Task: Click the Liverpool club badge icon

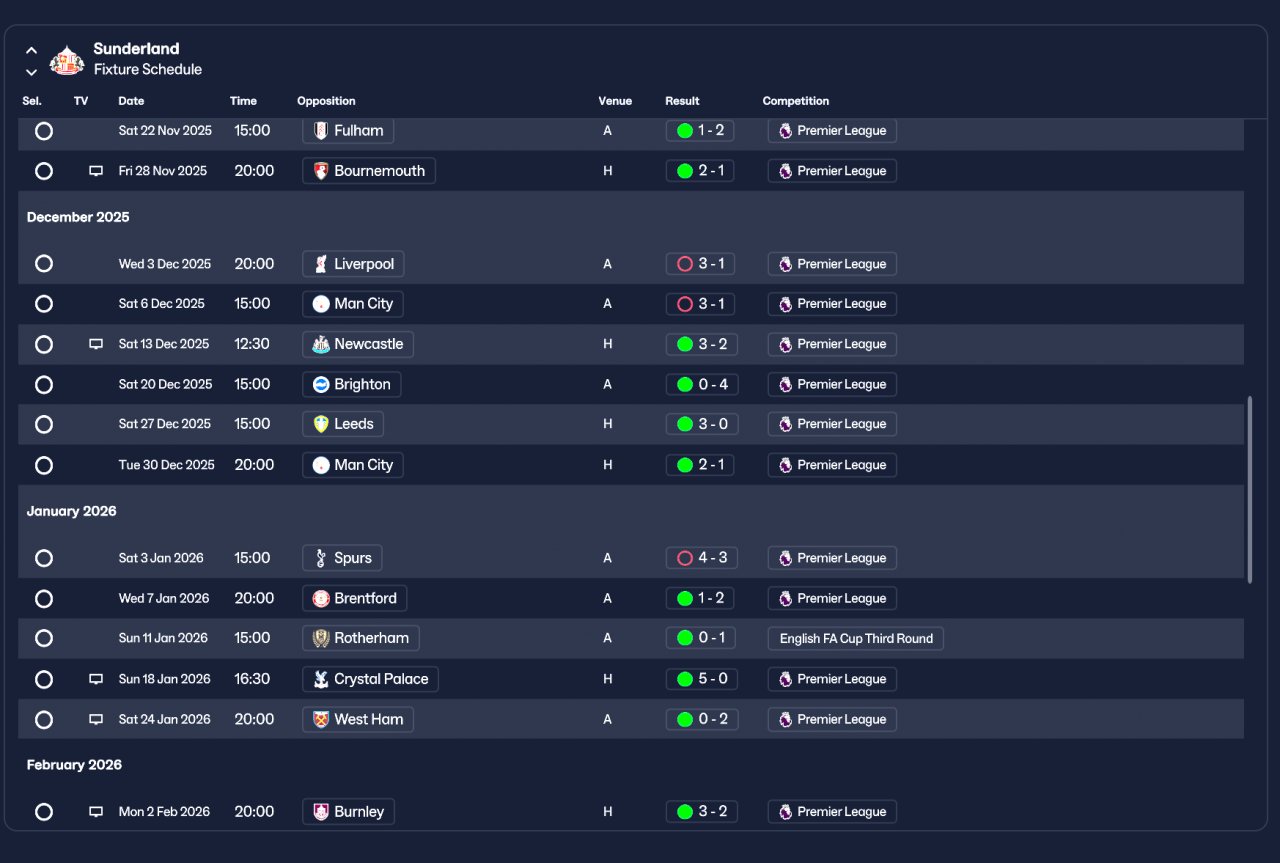Action: (321, 264)
